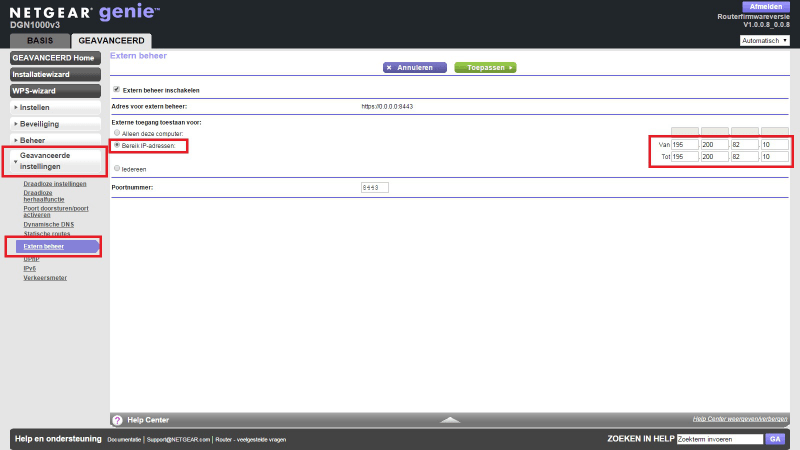800x450 pixels.
Task: Open the IPv6 settings link
Action: tap(30, 268)
